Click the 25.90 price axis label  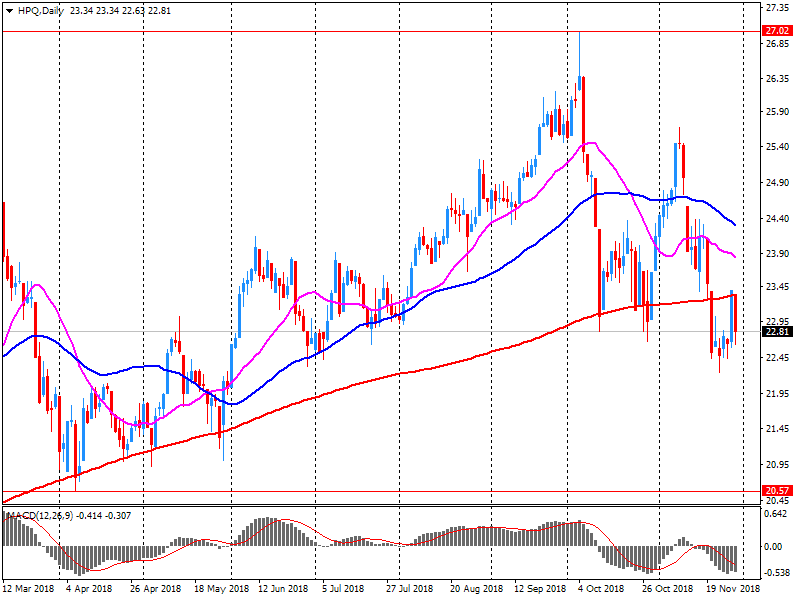(x=777, y=112)
